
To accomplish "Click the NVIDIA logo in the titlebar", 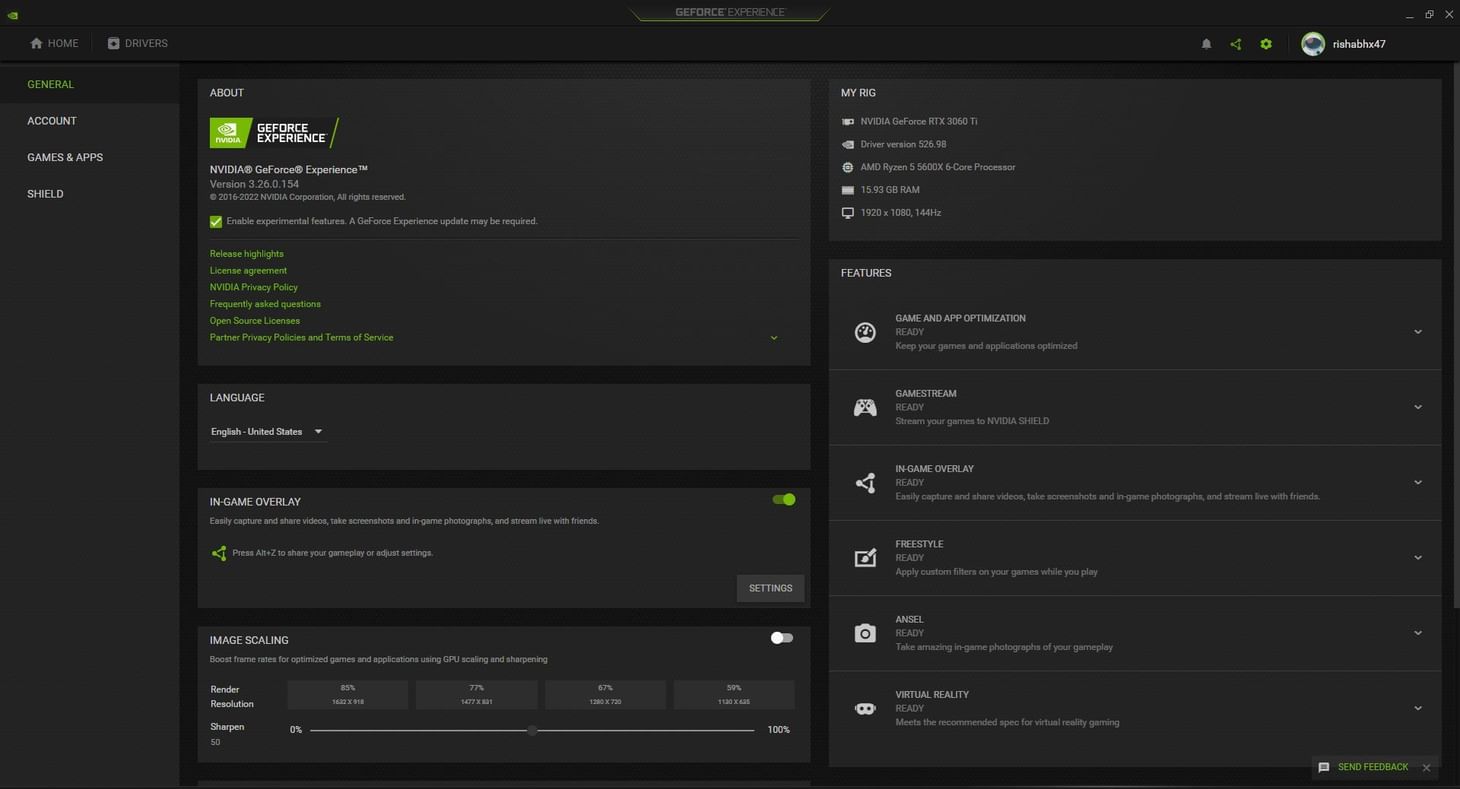I will [x=12, y=14].
